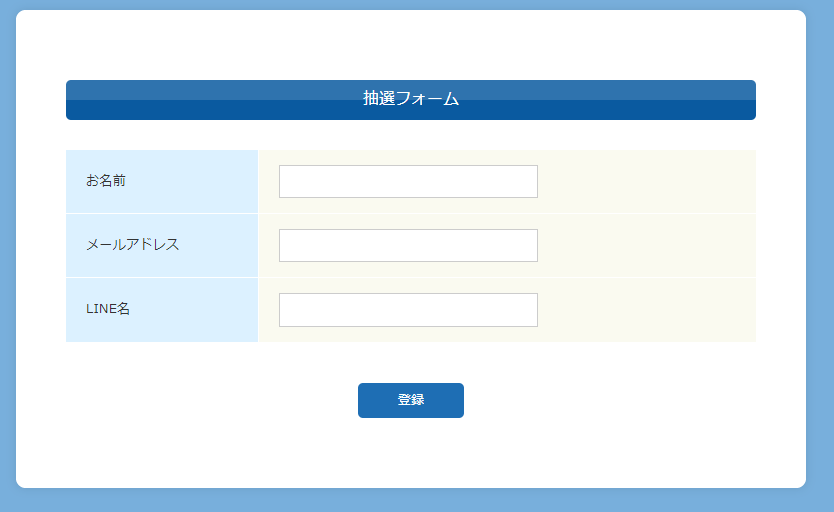834x512 pixels.
Task: Place cursor in the LINE name box
Action: pyautogui.click(x=408, y=310)
